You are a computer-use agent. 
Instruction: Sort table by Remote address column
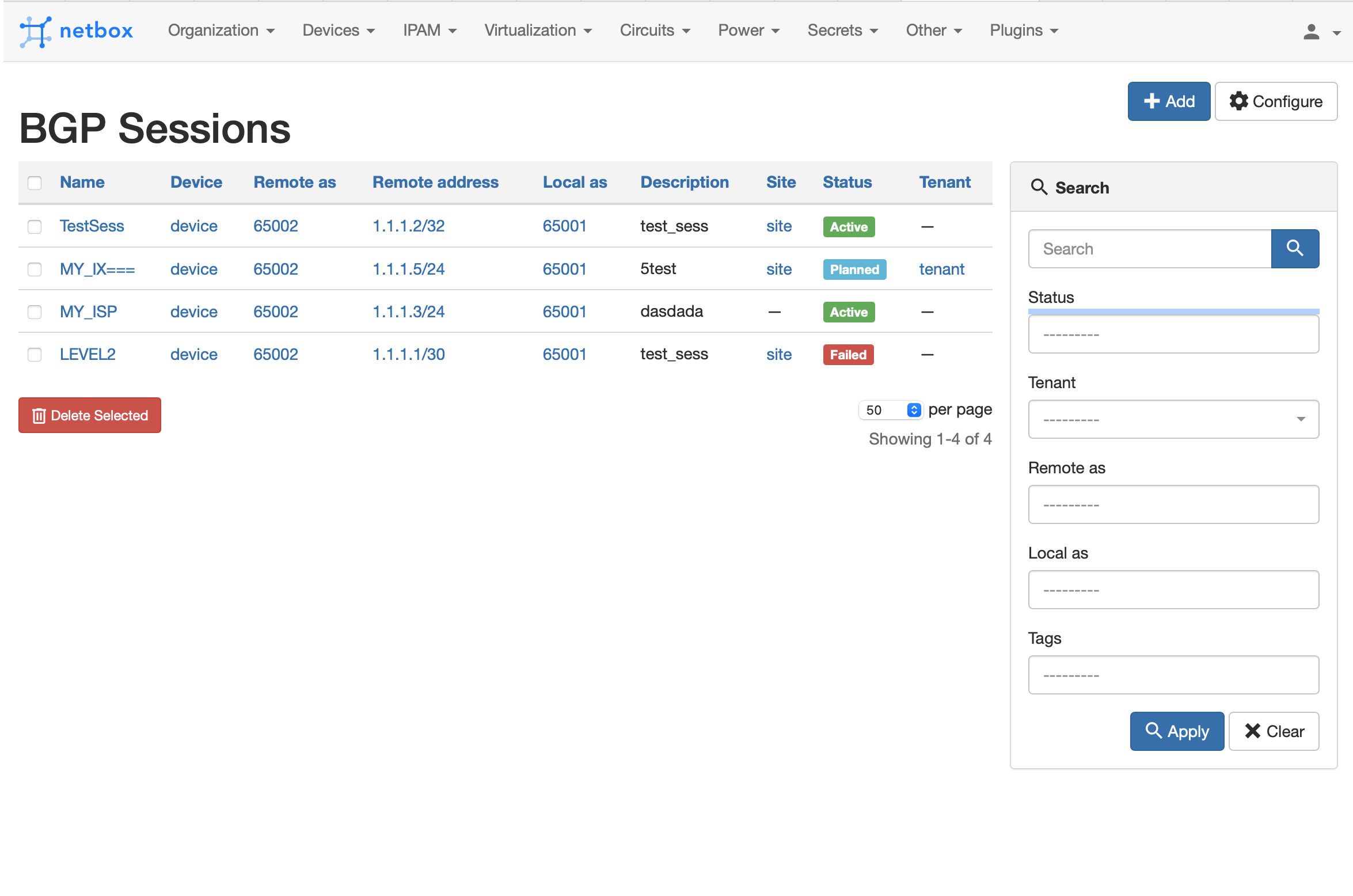[x=435, y=183]
